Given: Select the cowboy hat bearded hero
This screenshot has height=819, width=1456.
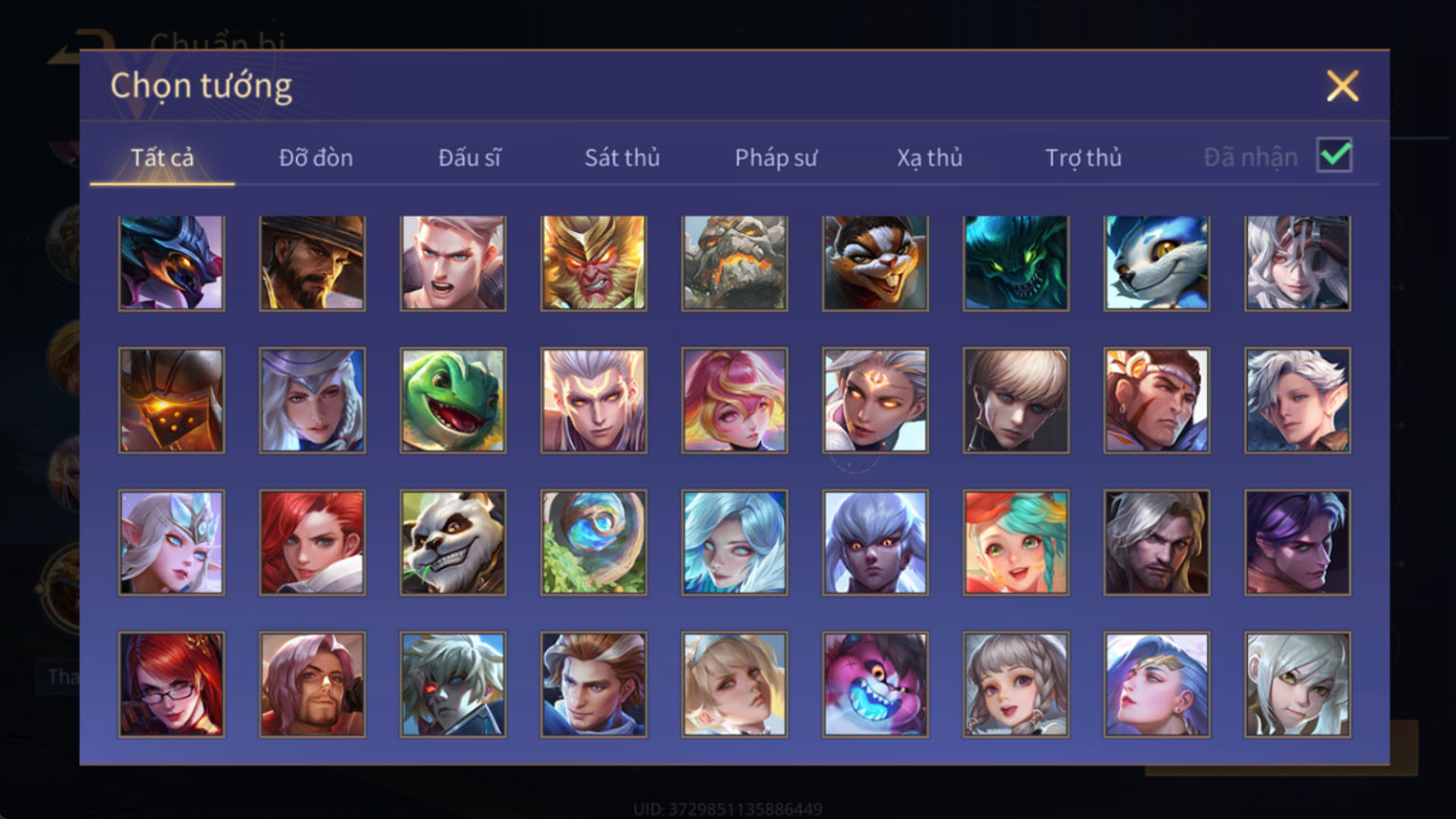Looking at the screenshot, I should click(x=312, y=263).
